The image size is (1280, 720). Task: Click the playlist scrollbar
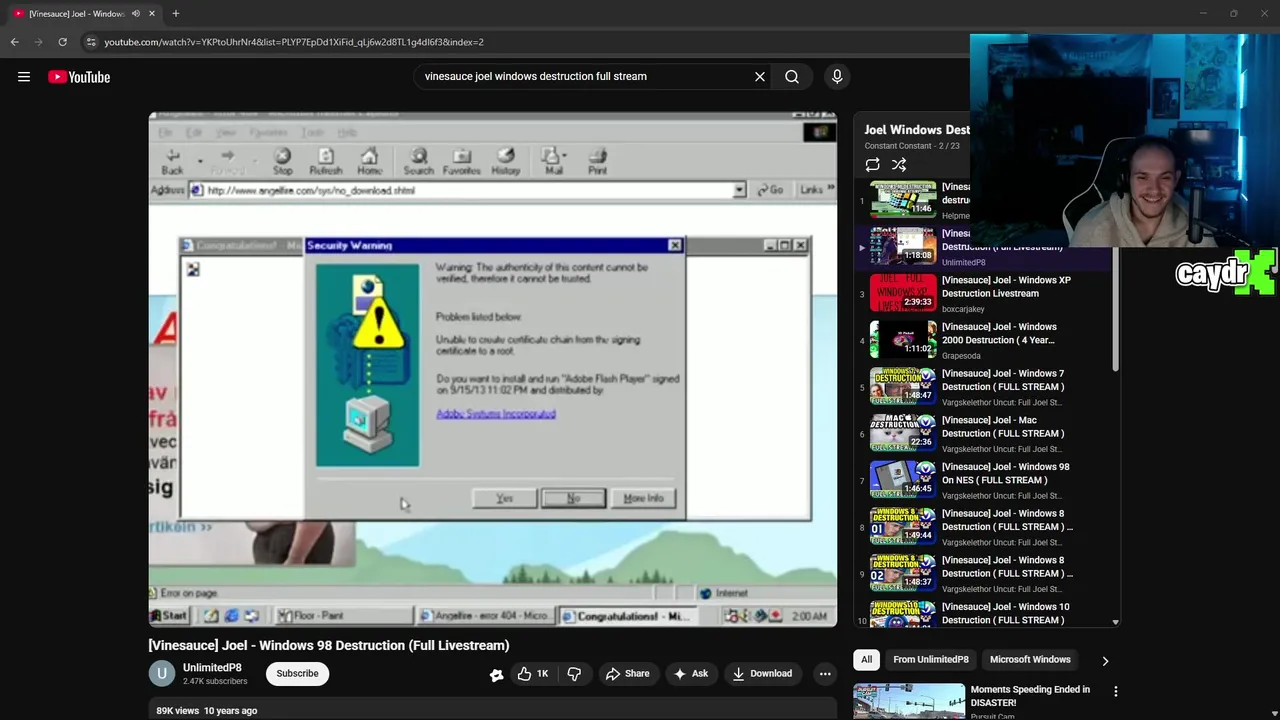tap(1116, 300)
